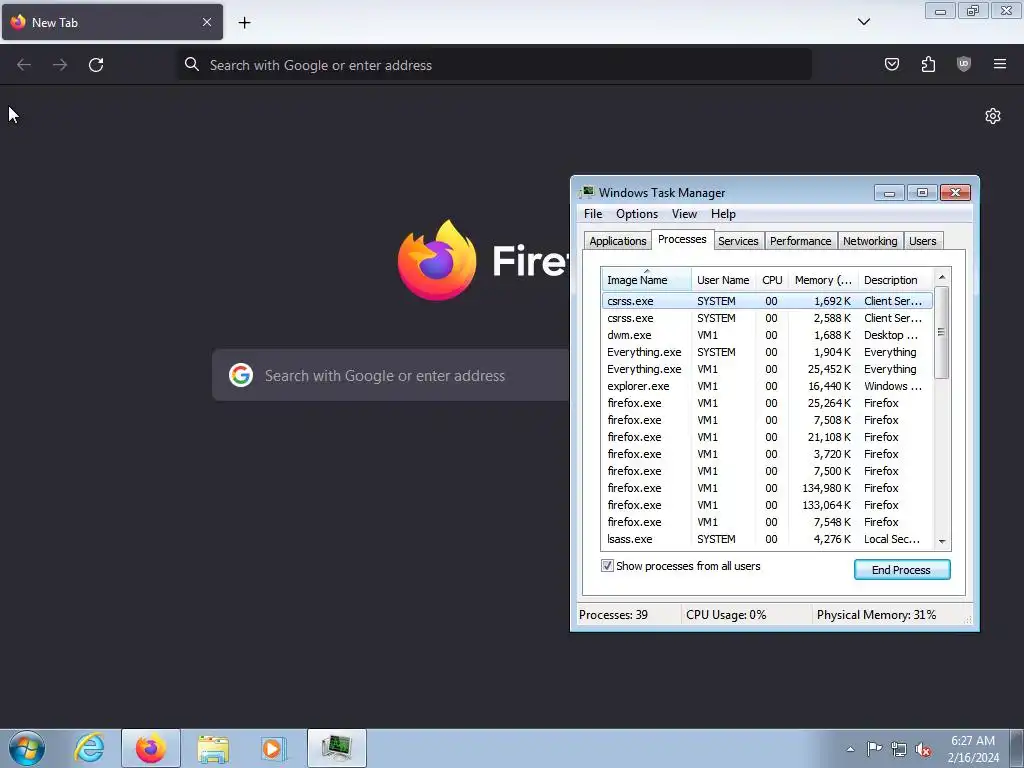Open the taskbar clock and date
The height and width of the screenshot is (768, 1024).
[x=973, y=749]
